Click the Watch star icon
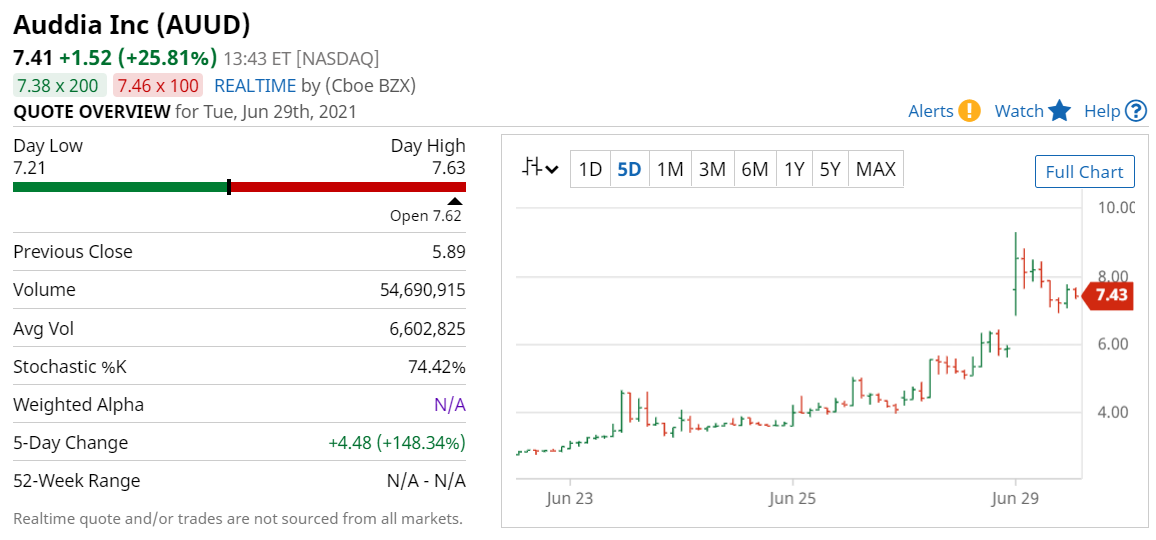 coord(1059,111)
